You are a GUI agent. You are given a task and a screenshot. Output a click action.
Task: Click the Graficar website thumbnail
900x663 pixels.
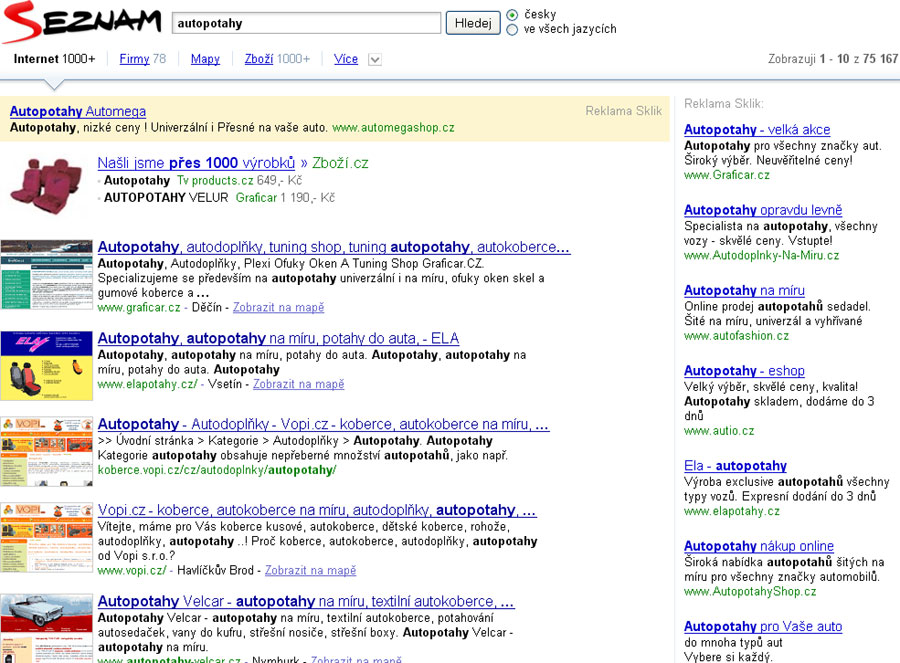(x=46, y=274)
